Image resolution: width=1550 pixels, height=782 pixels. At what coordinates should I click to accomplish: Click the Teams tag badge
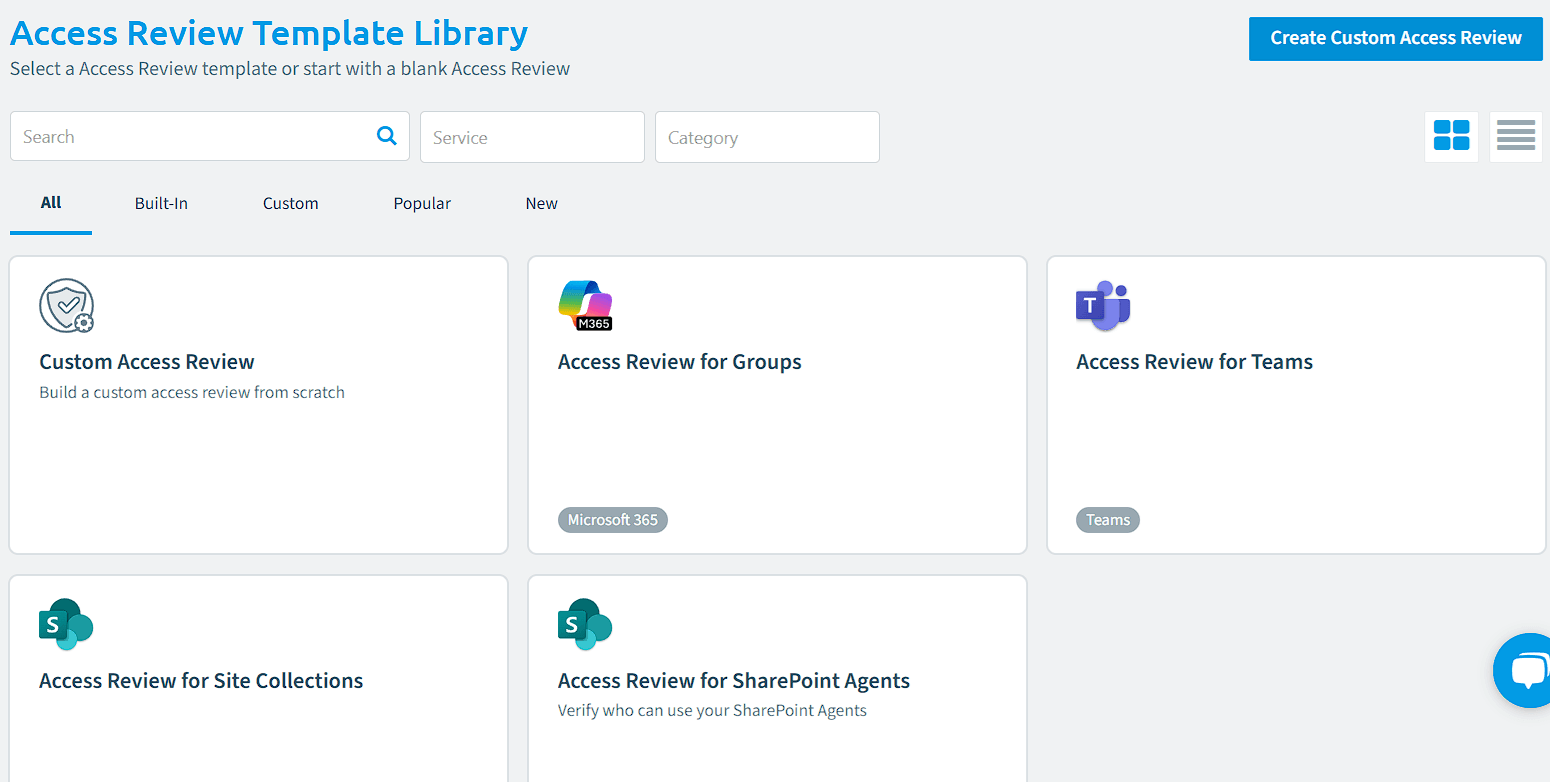1108,520
